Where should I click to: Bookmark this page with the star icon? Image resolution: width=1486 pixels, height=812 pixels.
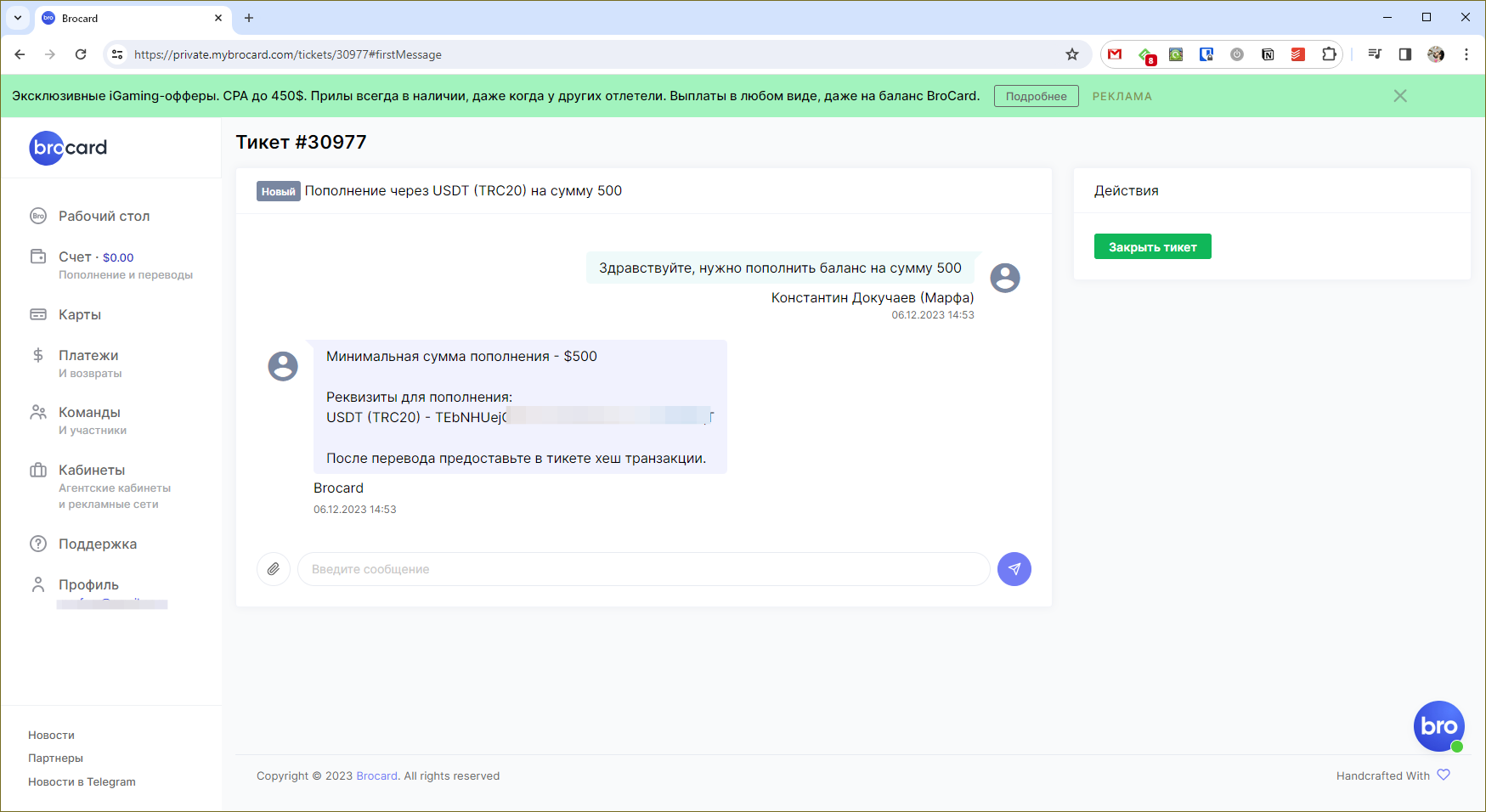coord(1072,54)
